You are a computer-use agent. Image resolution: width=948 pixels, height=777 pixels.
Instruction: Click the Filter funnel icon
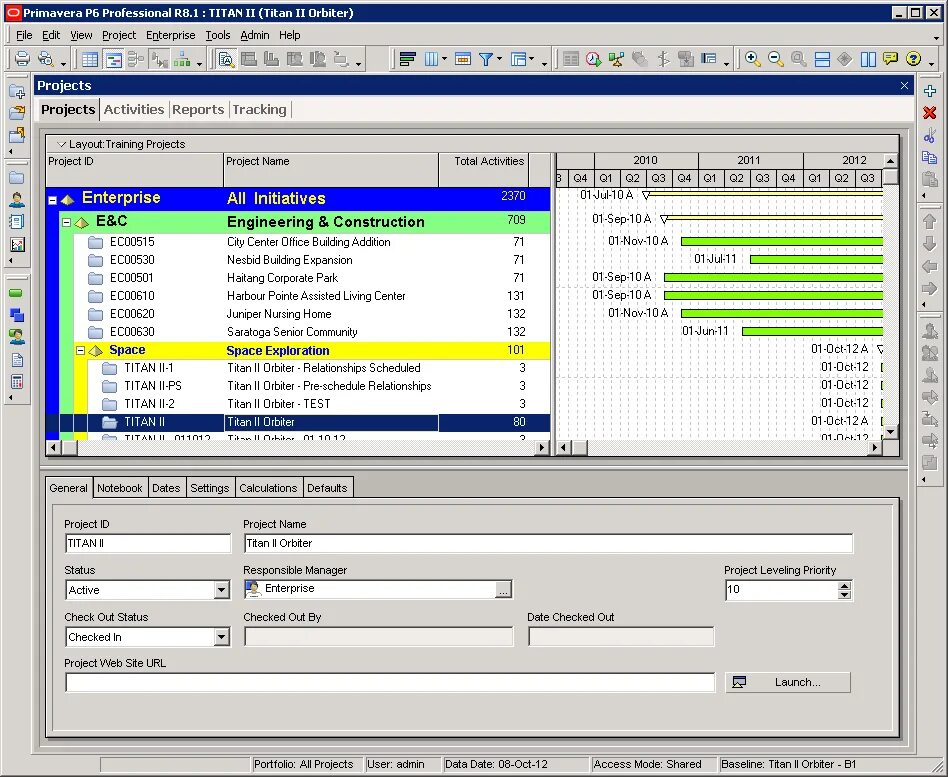(x=485, y=59)
